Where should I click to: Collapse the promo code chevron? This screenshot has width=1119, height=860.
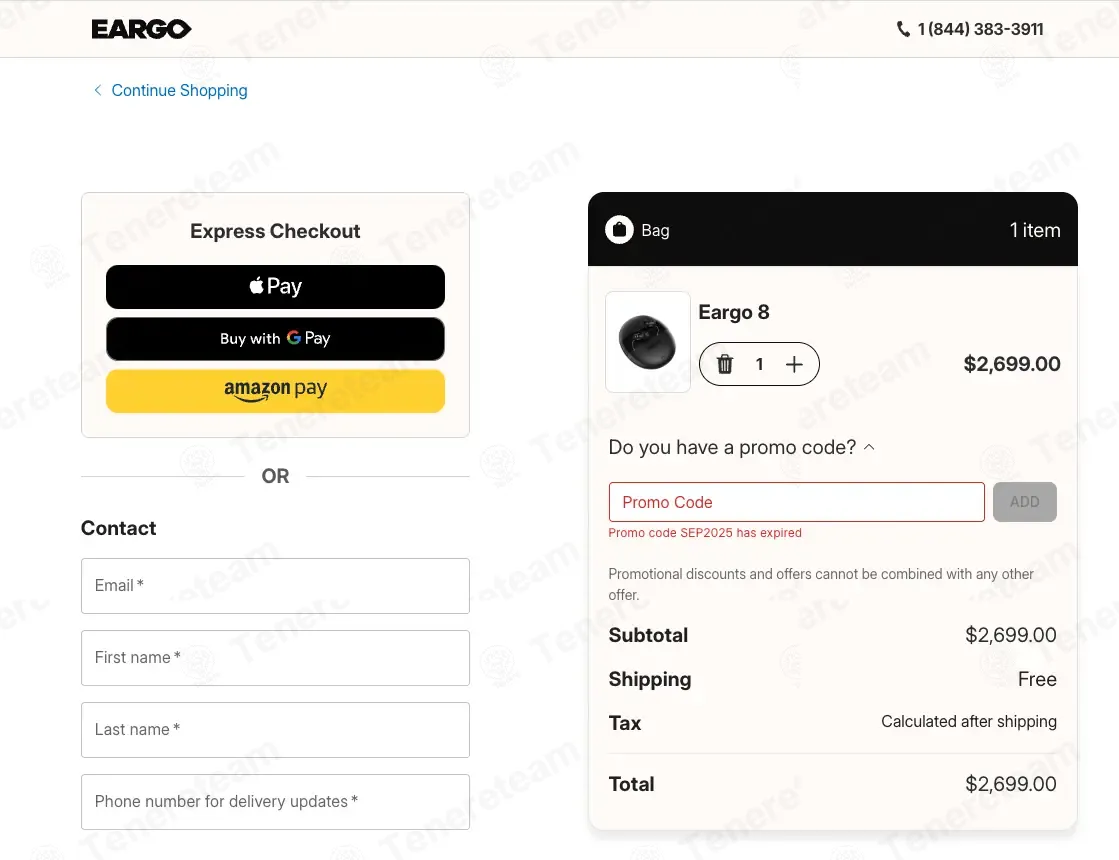pos(869,447)
